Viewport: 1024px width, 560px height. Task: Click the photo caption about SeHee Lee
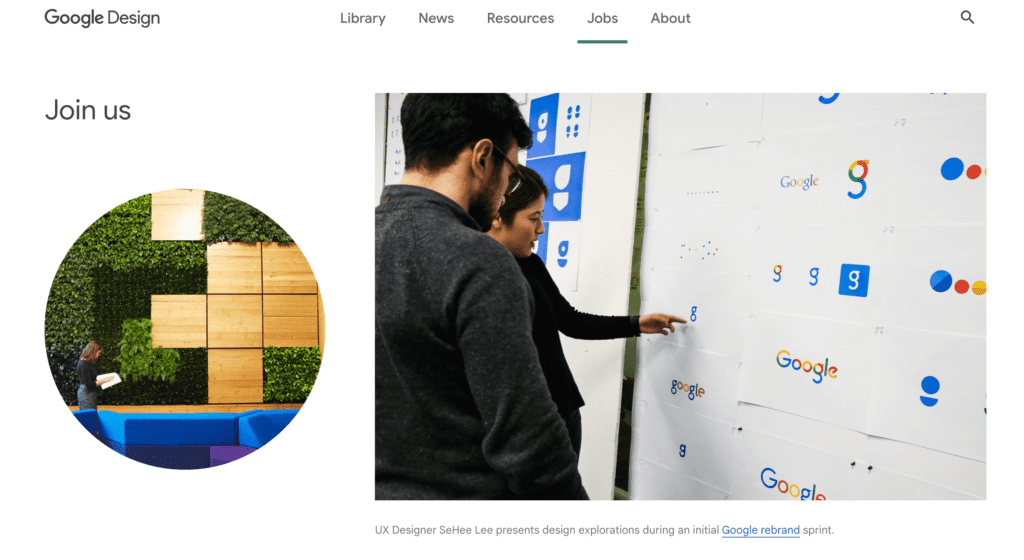click(604, 530)
